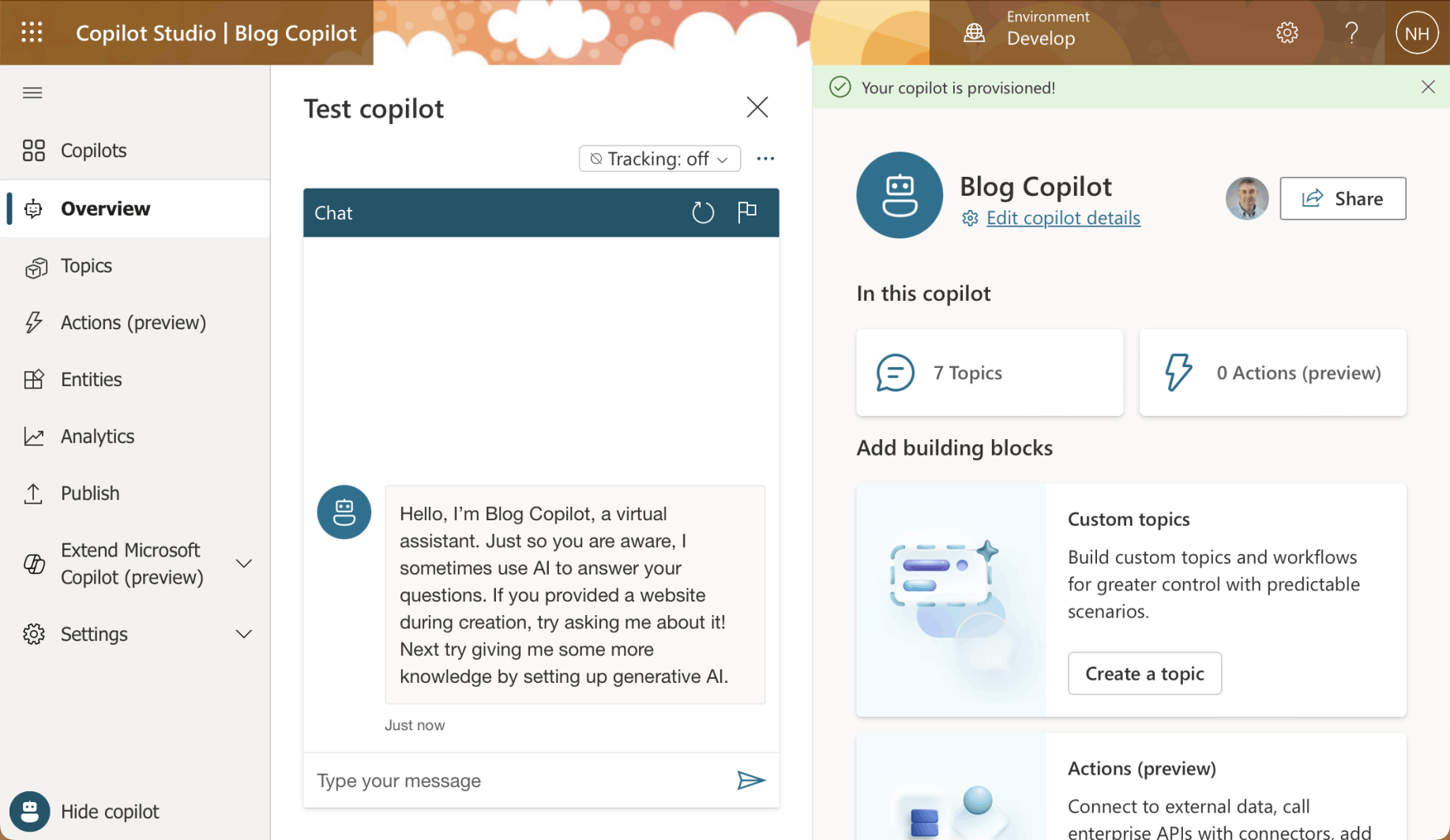Click the Create a topic button

coord(1144,673)
